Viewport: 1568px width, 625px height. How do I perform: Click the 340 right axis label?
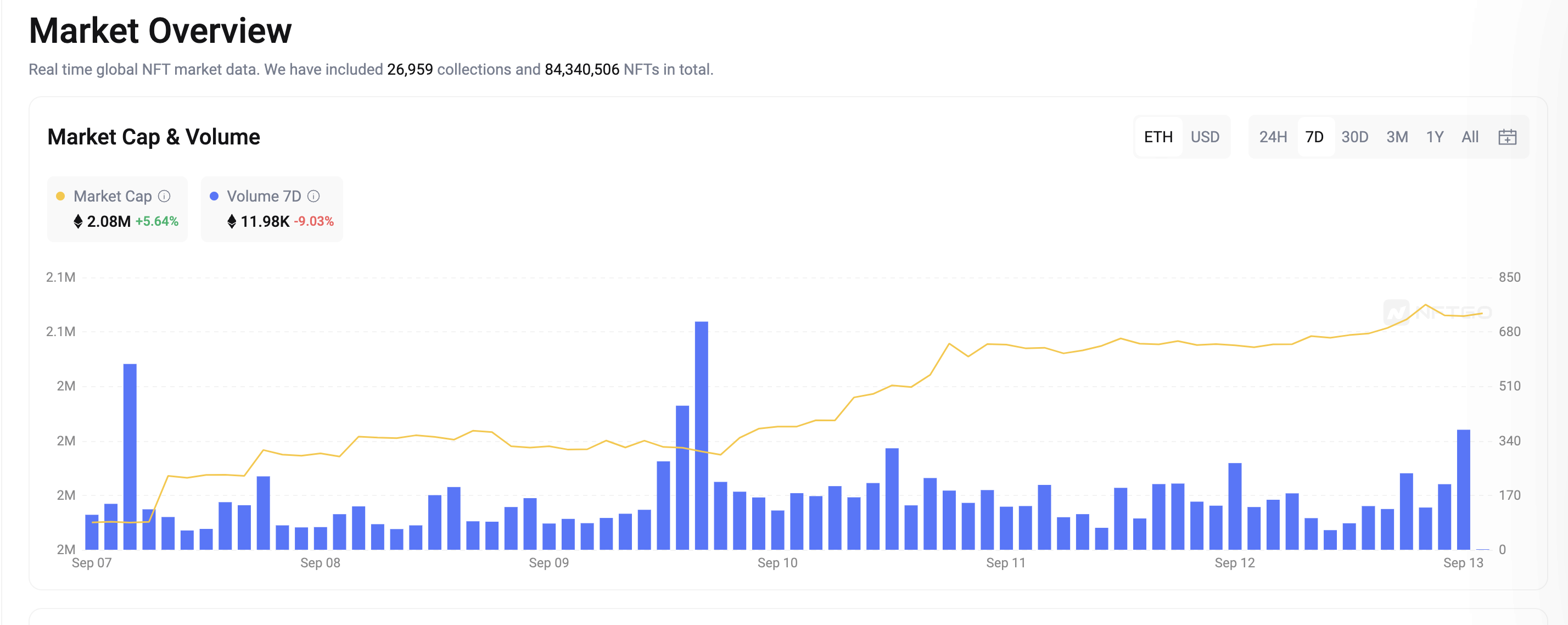(x=1510, y=441)
